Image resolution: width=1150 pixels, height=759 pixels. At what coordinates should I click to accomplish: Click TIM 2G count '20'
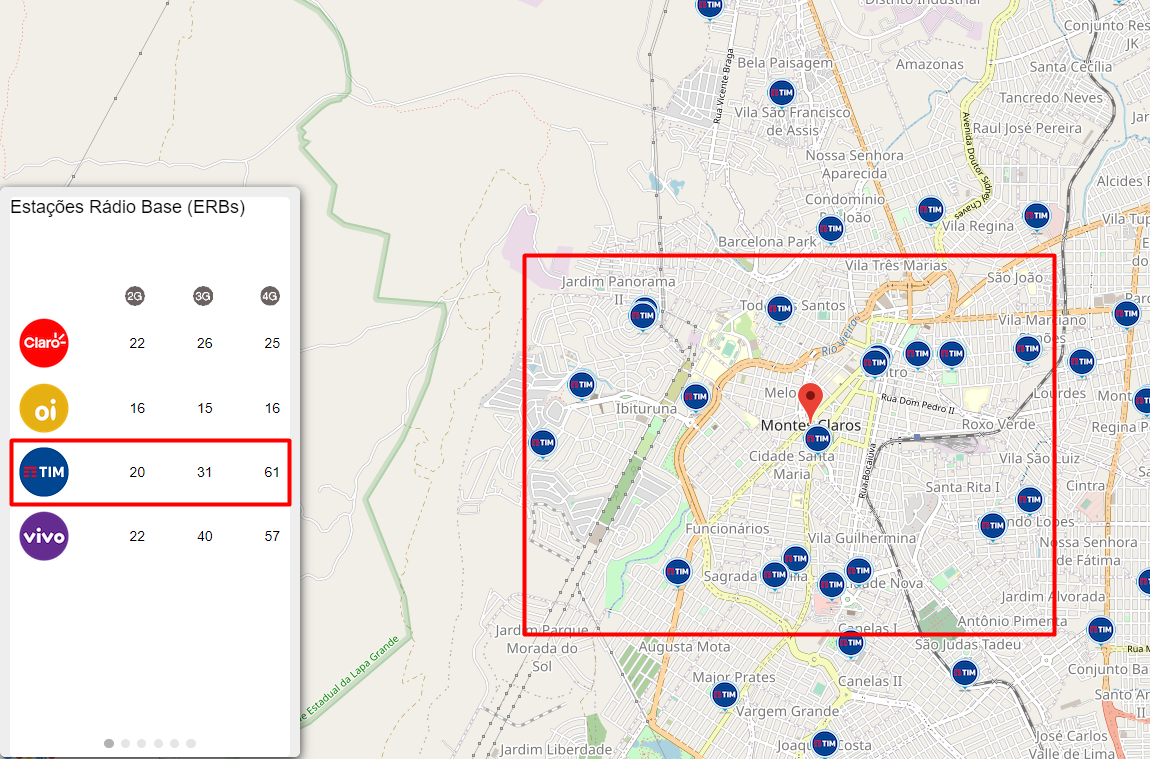[137, 472]
